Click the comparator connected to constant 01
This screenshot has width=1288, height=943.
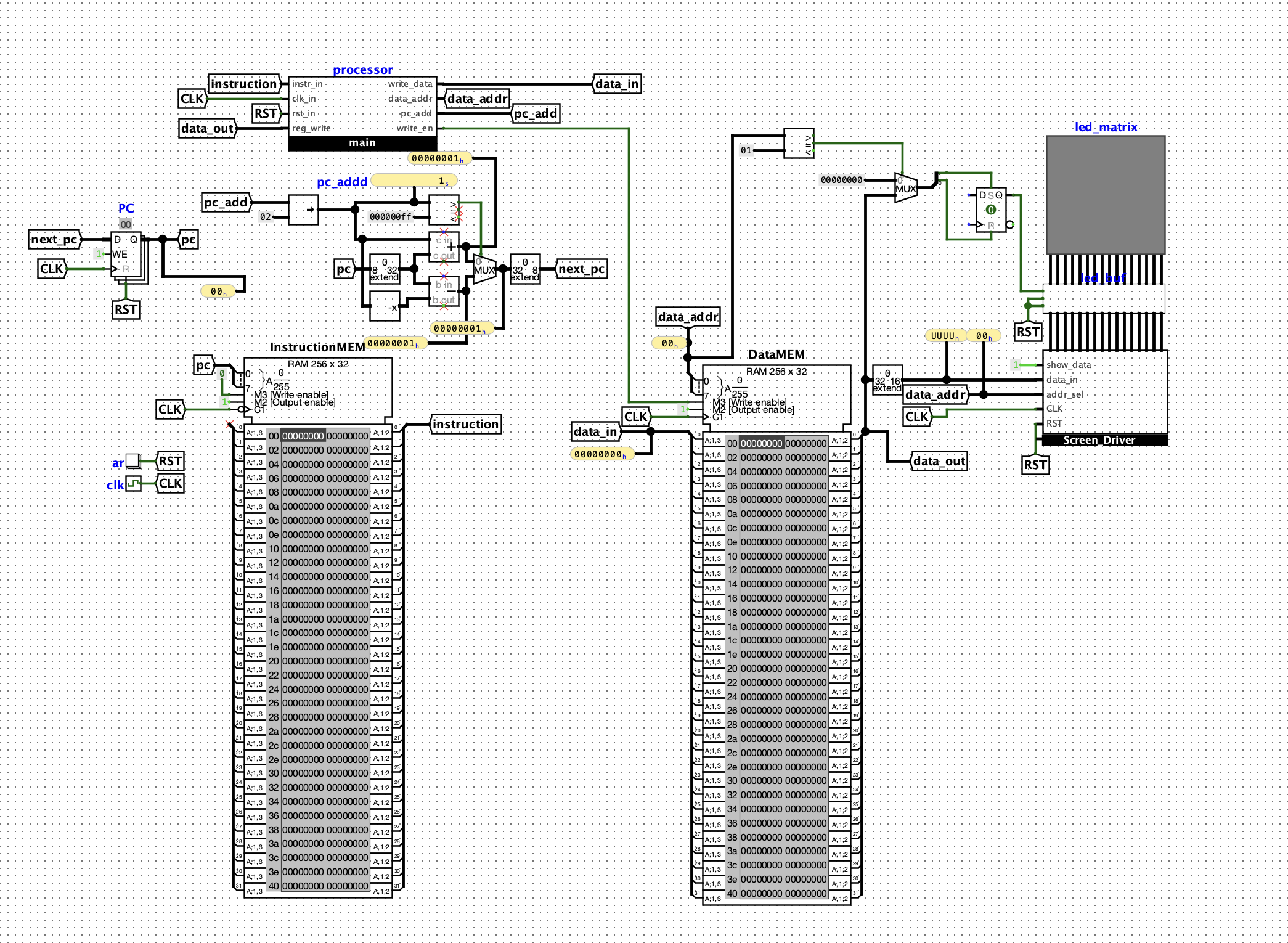point(799,143)
